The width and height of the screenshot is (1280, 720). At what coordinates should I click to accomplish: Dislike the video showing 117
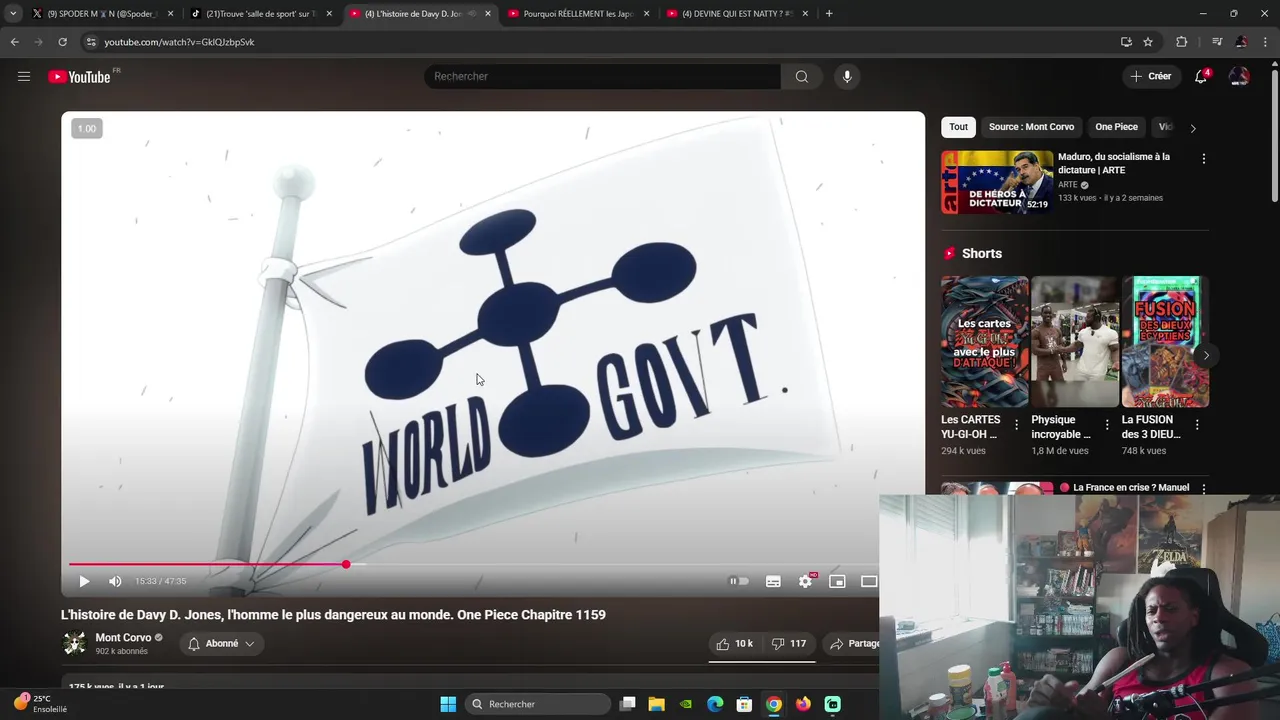point(788,644)
